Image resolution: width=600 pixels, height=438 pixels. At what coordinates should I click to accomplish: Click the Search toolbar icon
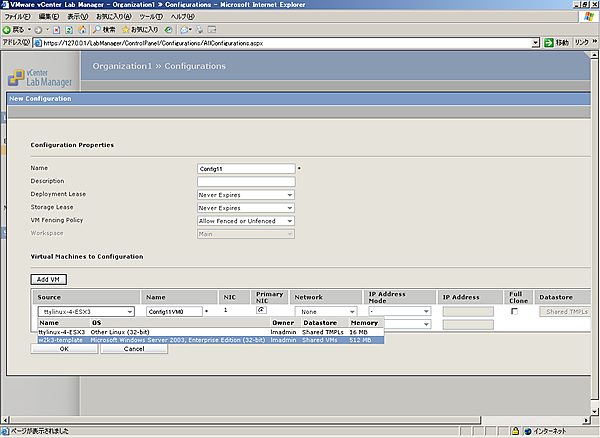tap(103, 30)
